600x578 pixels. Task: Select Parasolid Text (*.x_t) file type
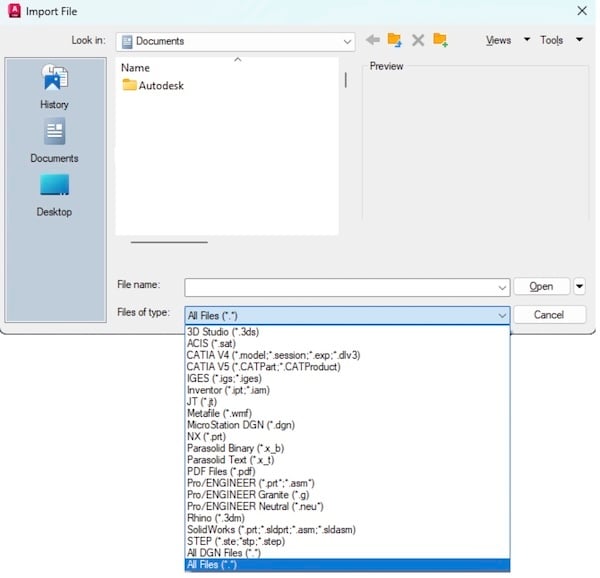point(347,460)
